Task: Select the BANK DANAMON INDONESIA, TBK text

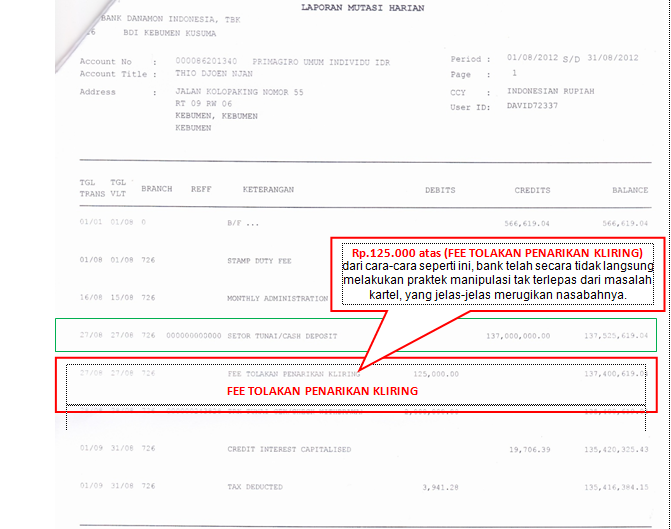Action: (x=171, y=19)
